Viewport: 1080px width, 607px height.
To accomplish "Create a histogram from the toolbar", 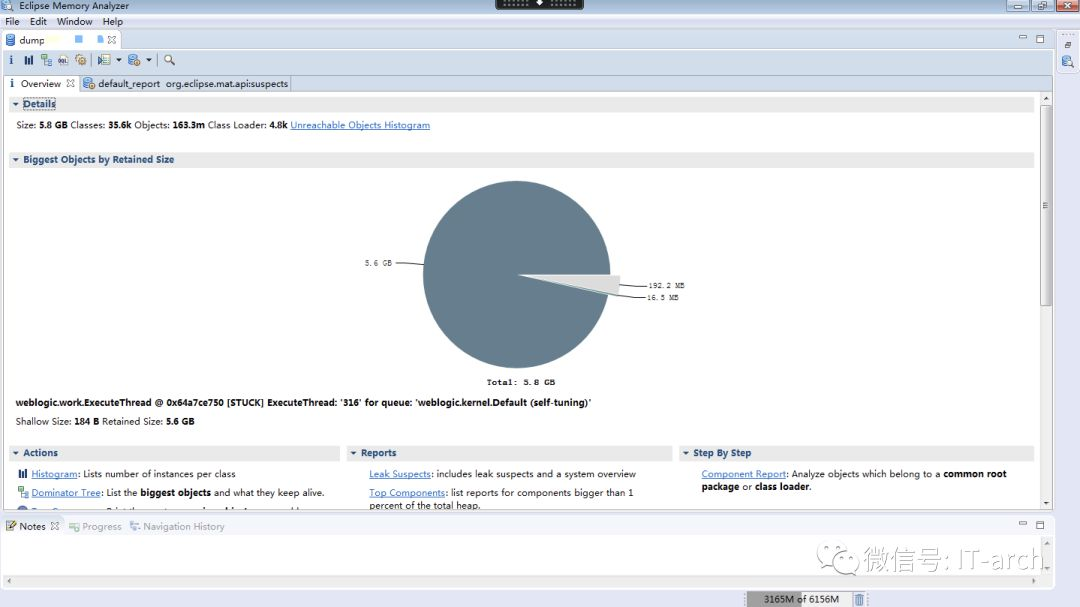I will pyautogui.click(x=28, y=60).
